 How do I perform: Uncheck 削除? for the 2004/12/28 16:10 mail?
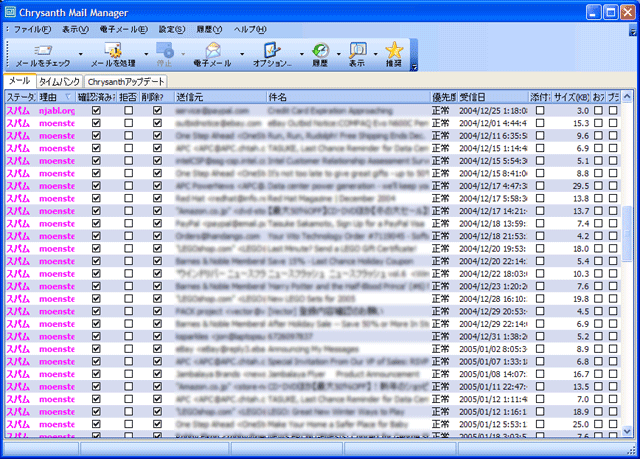(157, 299)
